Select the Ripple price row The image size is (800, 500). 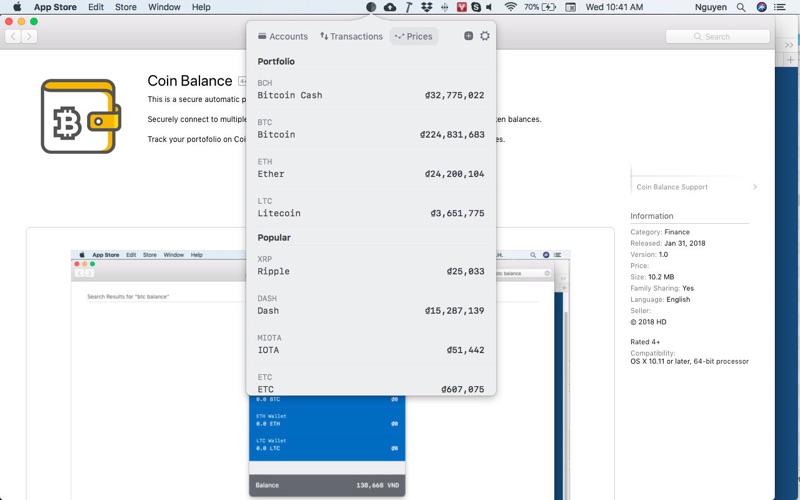(371, 265)
